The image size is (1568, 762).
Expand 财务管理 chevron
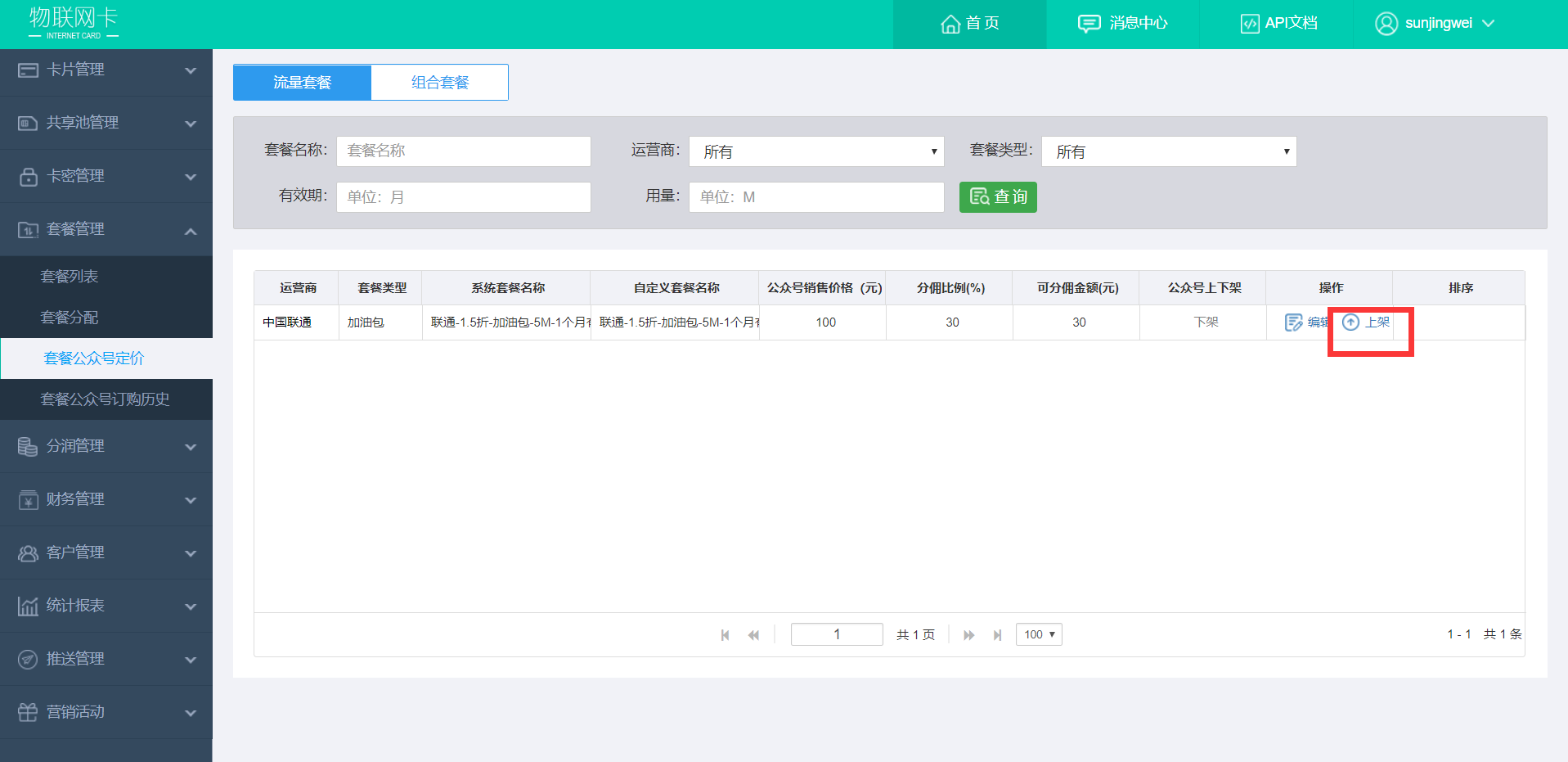[191, 501]
